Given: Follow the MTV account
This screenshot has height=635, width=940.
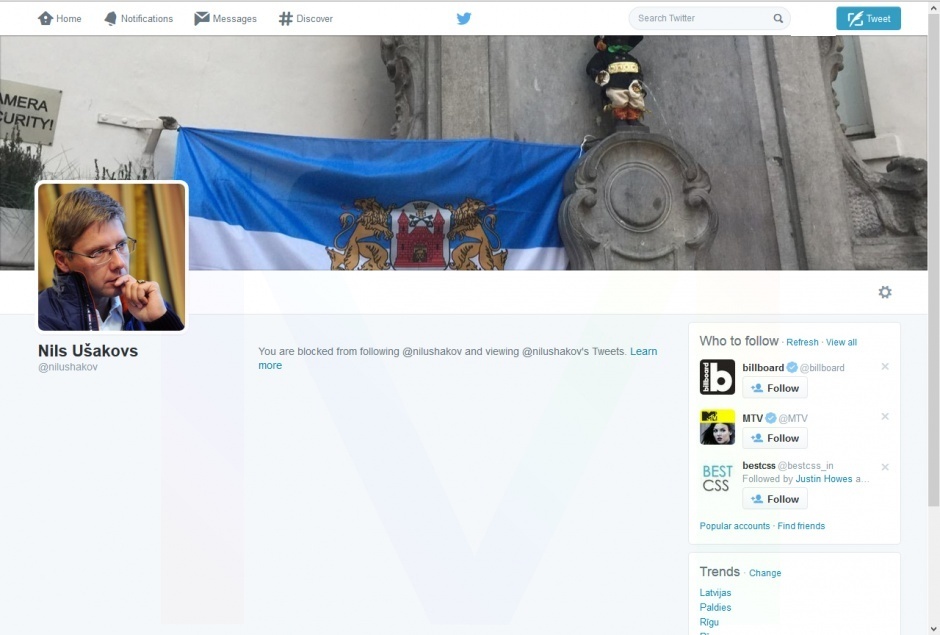Looking at the screenshot, I should pos(775,438).
